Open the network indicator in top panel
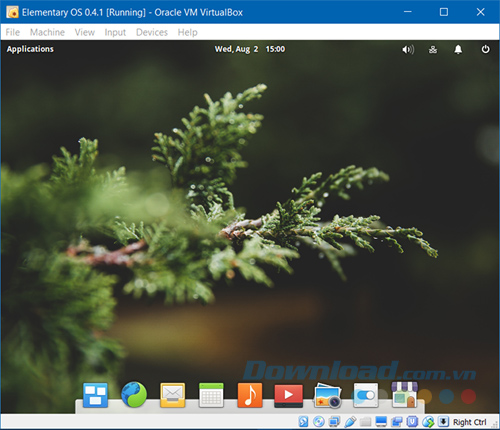 [x=433, y=50]
